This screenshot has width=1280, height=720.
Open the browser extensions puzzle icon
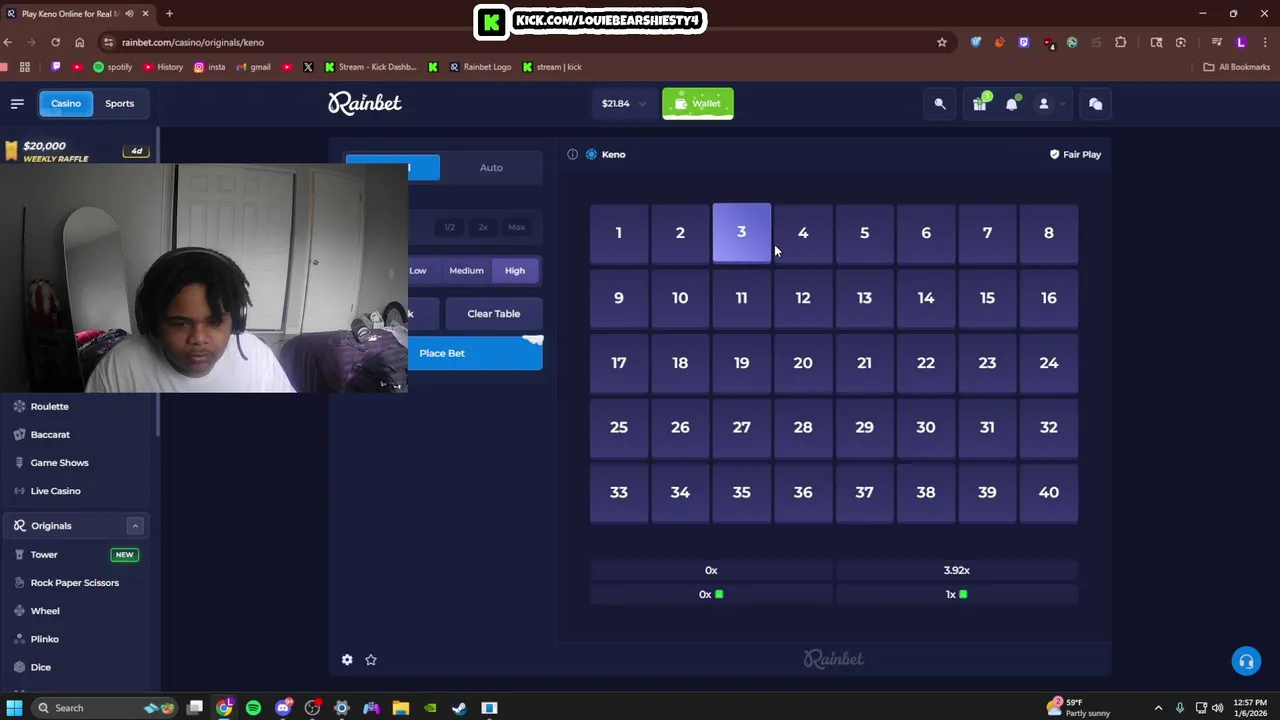[1120, 42]
